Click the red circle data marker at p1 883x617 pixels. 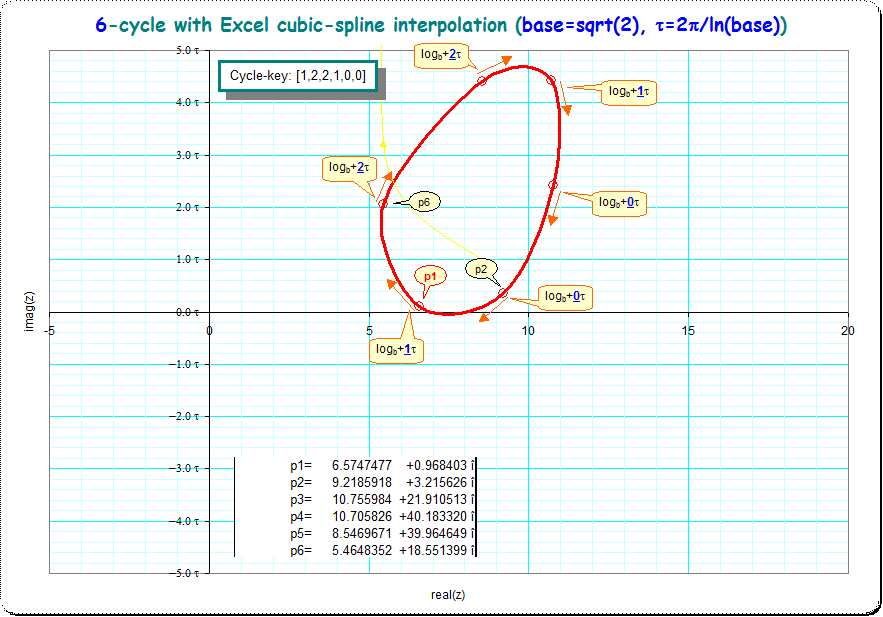418,306
